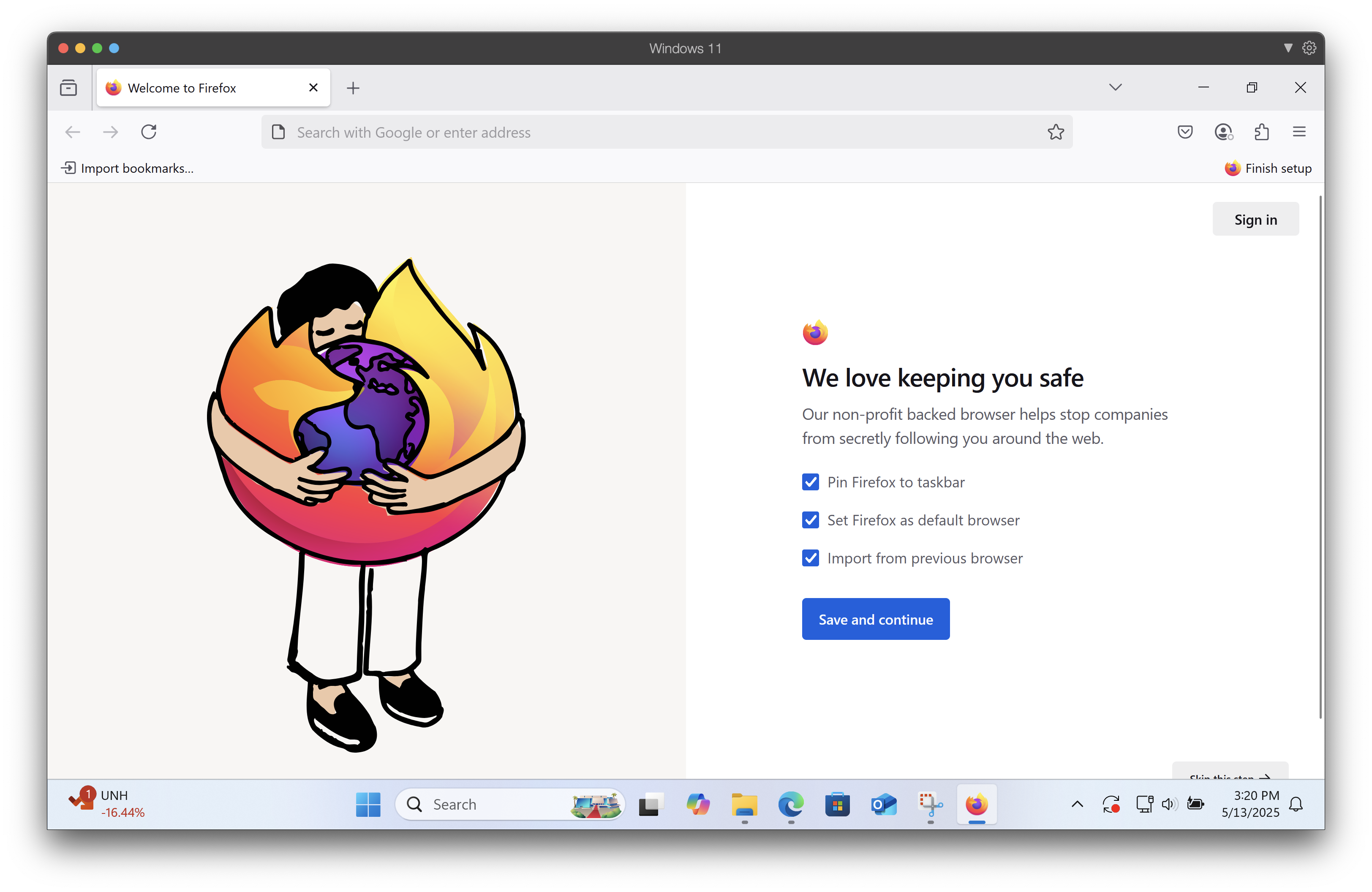Screen dimensions: 1372x892
Task: Click the blue Coherence button in title bar
Action: (114, 48)
